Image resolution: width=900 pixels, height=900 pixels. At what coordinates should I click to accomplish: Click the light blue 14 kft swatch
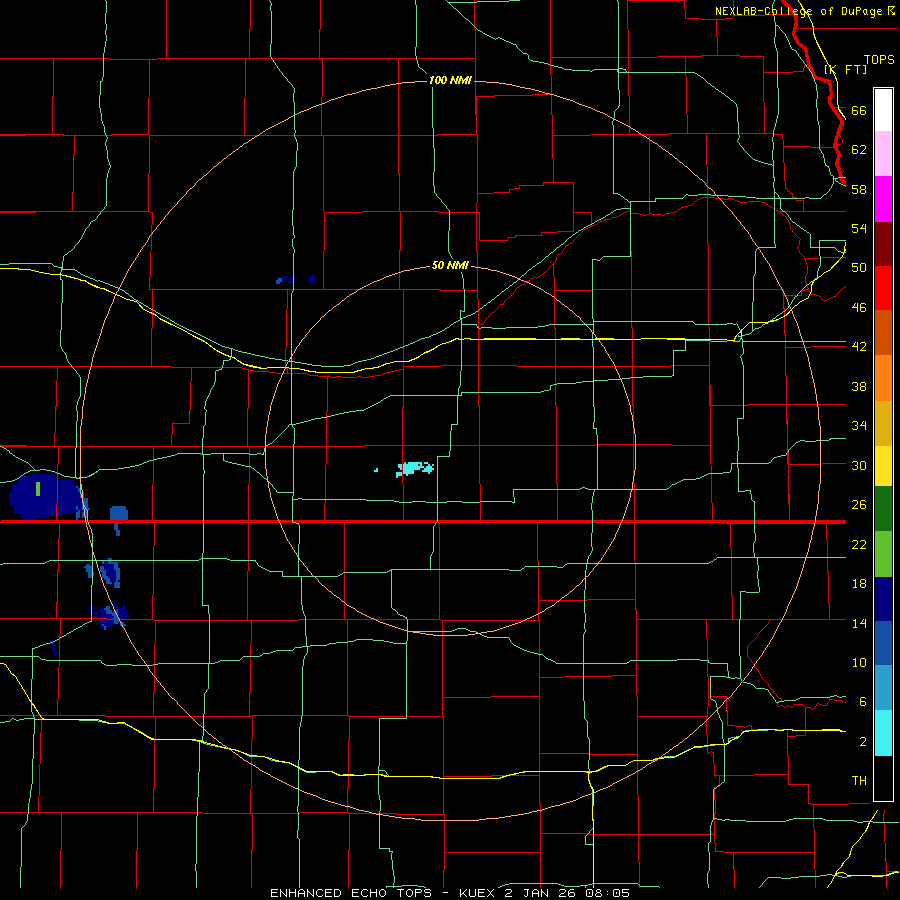883,688
